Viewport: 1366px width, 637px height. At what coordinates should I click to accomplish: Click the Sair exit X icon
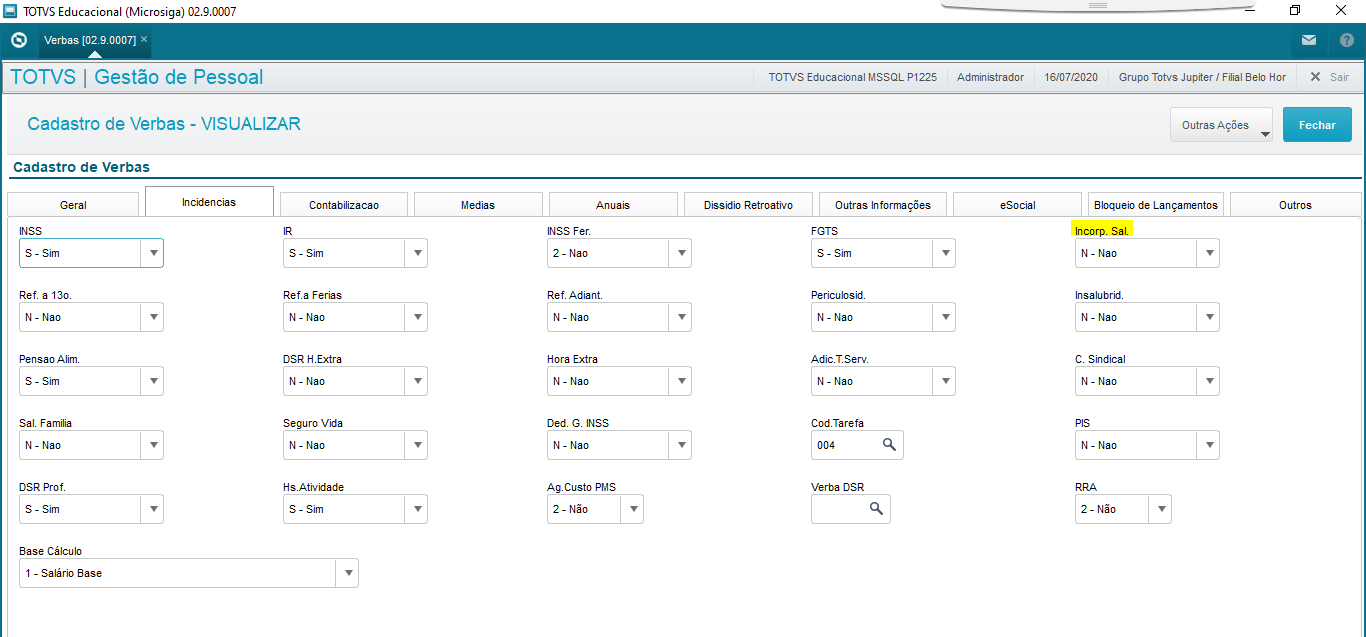pyautogui.click(x=1316, y=77)
